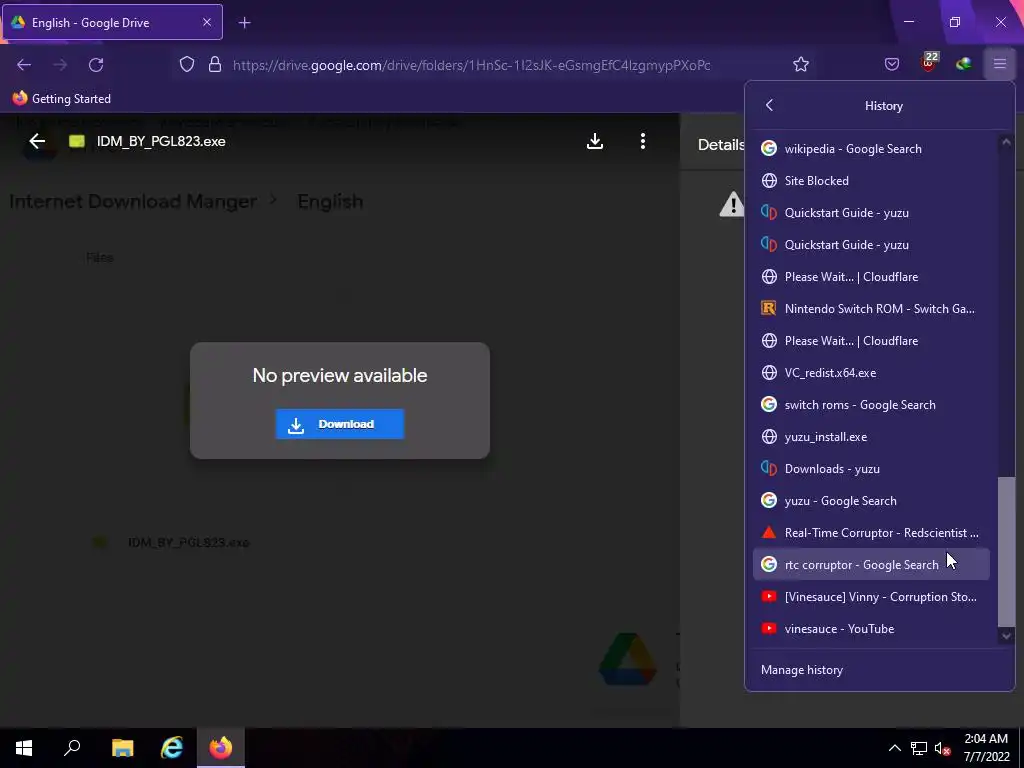Open '[Vinesauce] Vinny - Corruption Sto...' entry
Screen dimensions: 1024x768
click(x=871, y=596)
